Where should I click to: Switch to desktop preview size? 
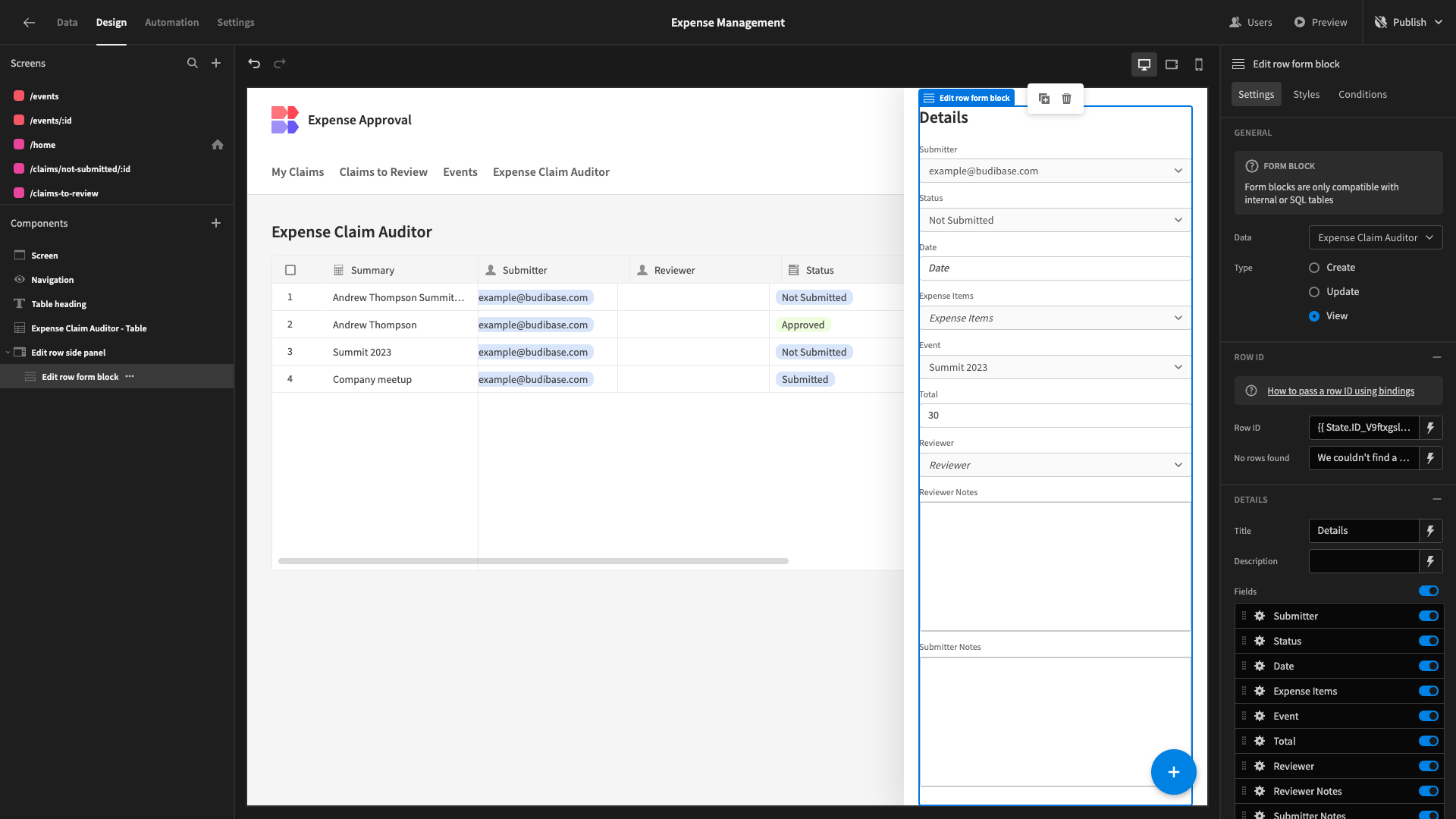coord(1144,64)
